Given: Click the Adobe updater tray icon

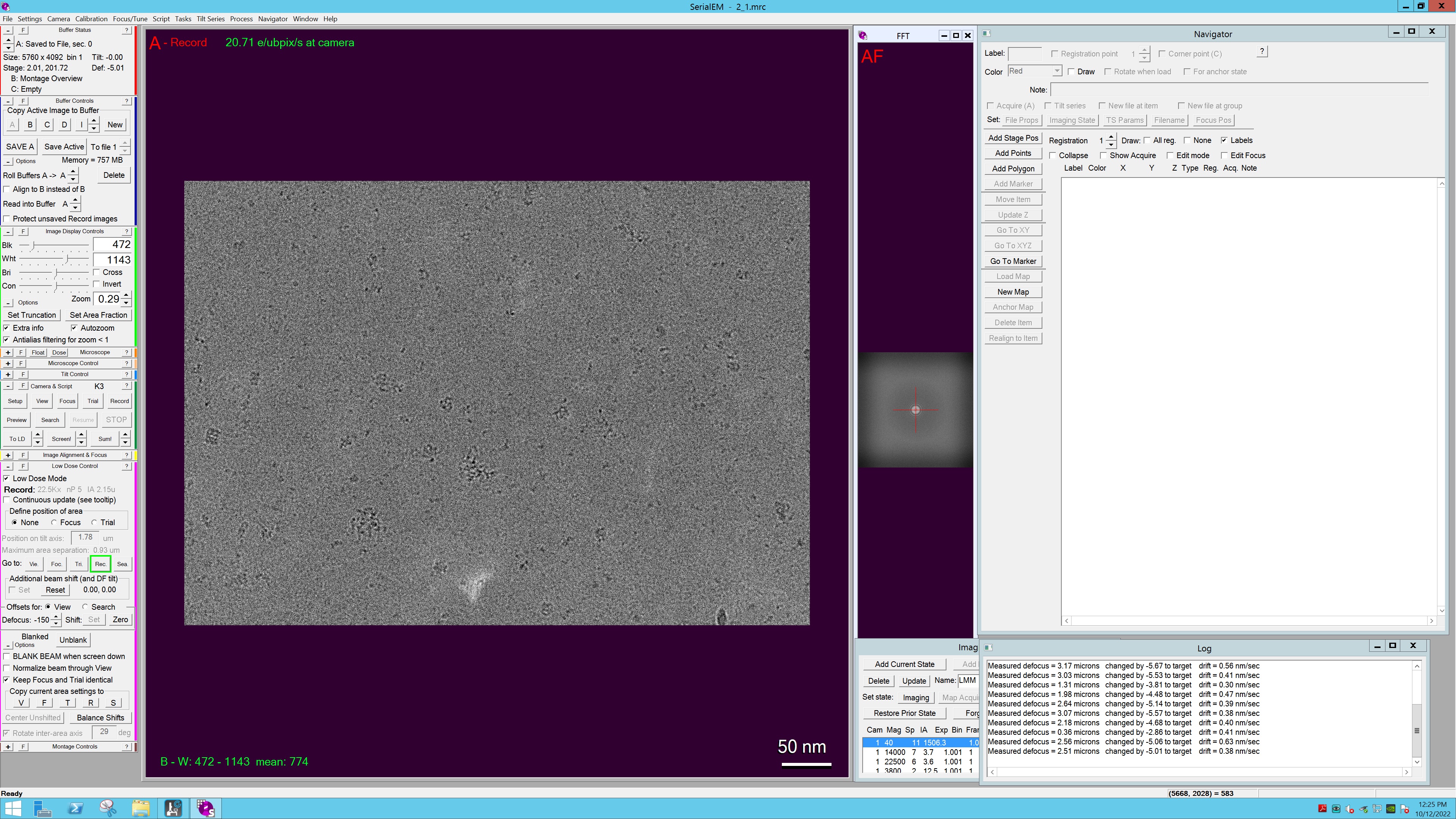Looking at the screenshot, I should pyautogui.click(x=1322, y=809).
